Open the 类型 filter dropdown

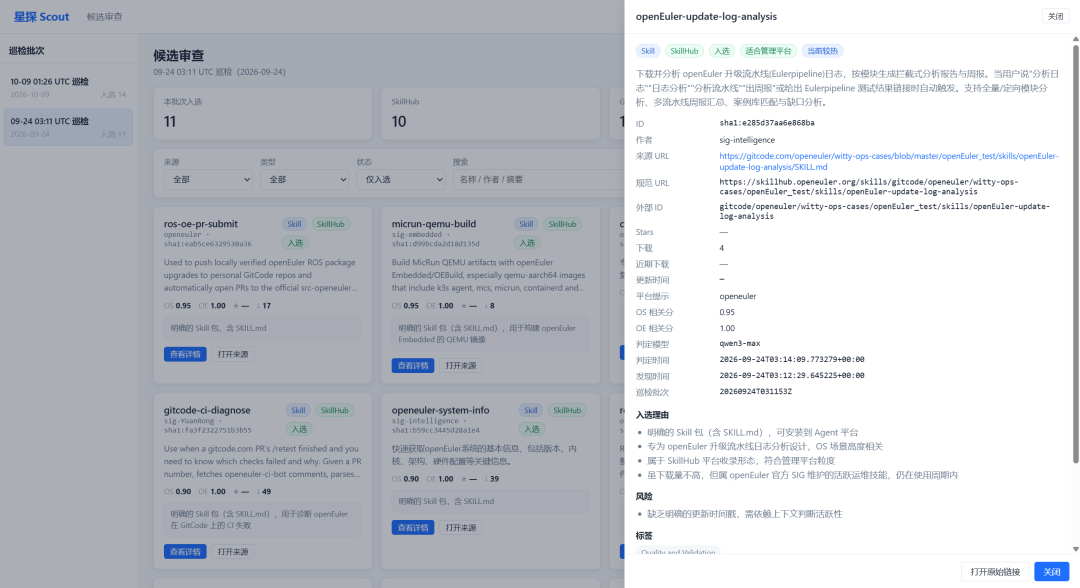pyautogui.click(x=304, y=179)
